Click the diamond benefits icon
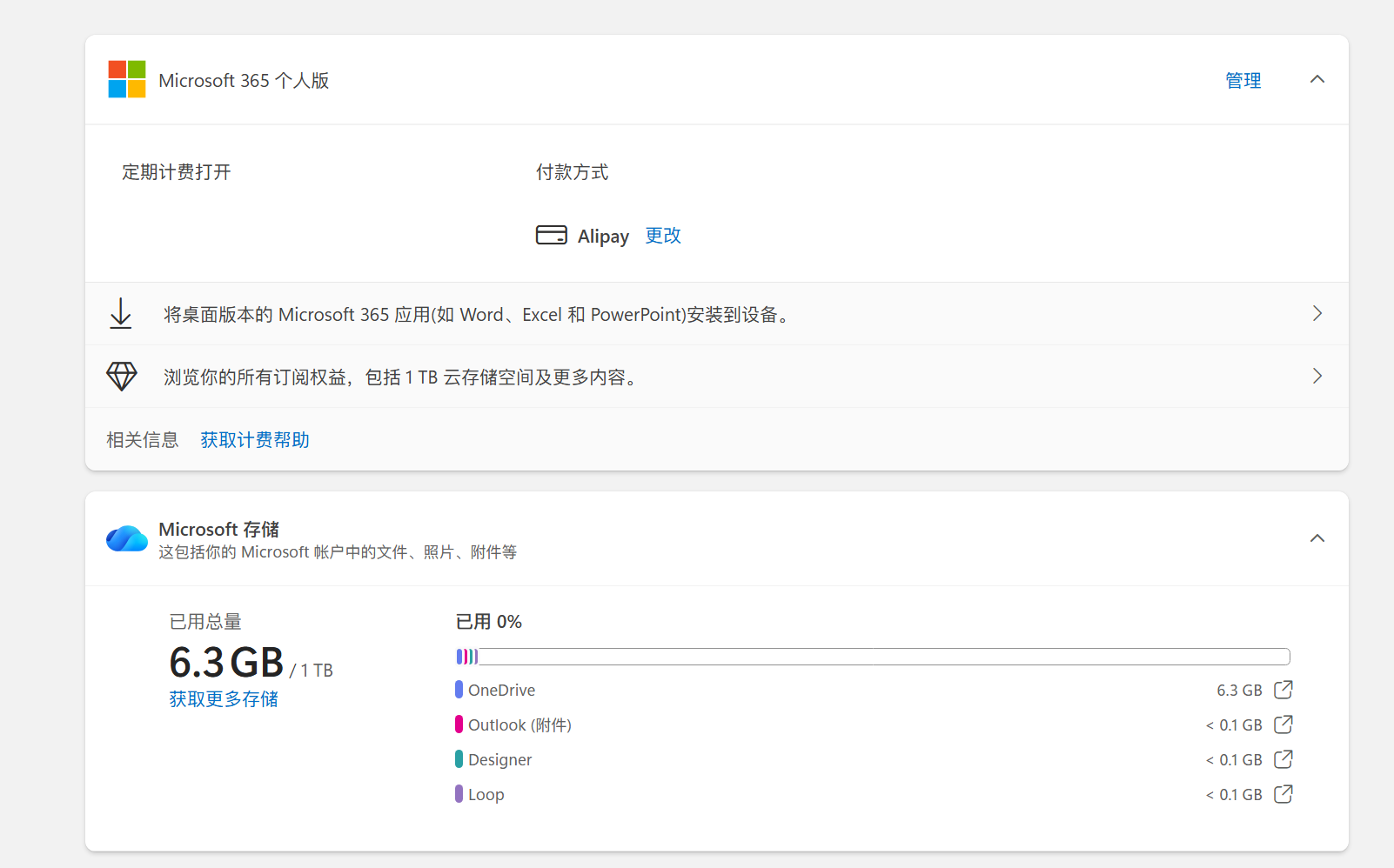Screen dimensions: 1394x868 coord(122,377)
